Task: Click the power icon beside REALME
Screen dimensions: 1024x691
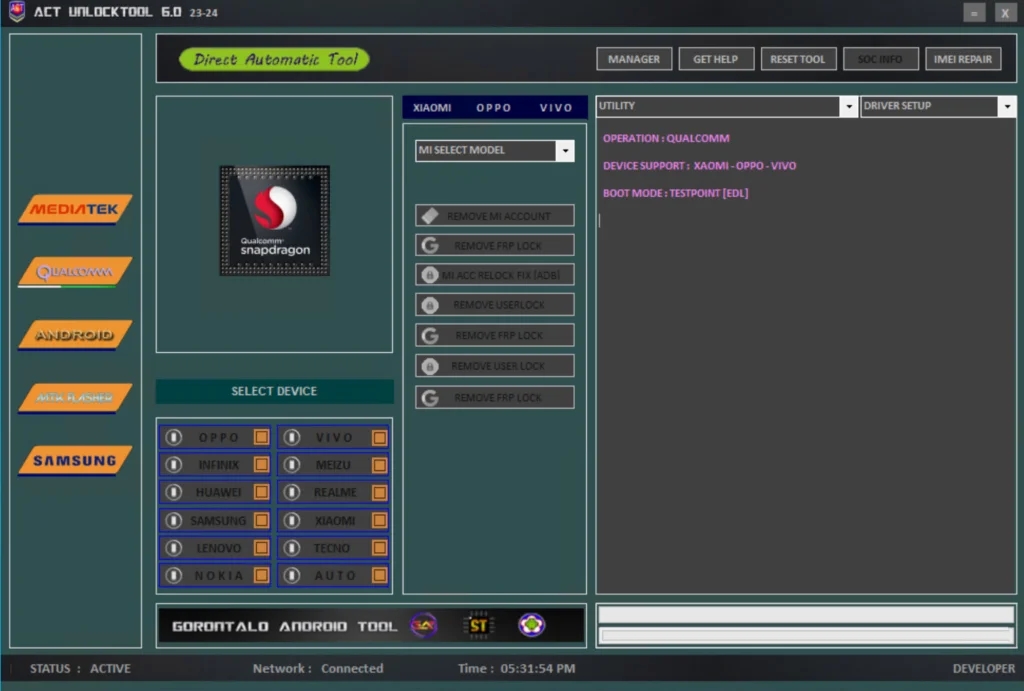Action: click(292, 492)
